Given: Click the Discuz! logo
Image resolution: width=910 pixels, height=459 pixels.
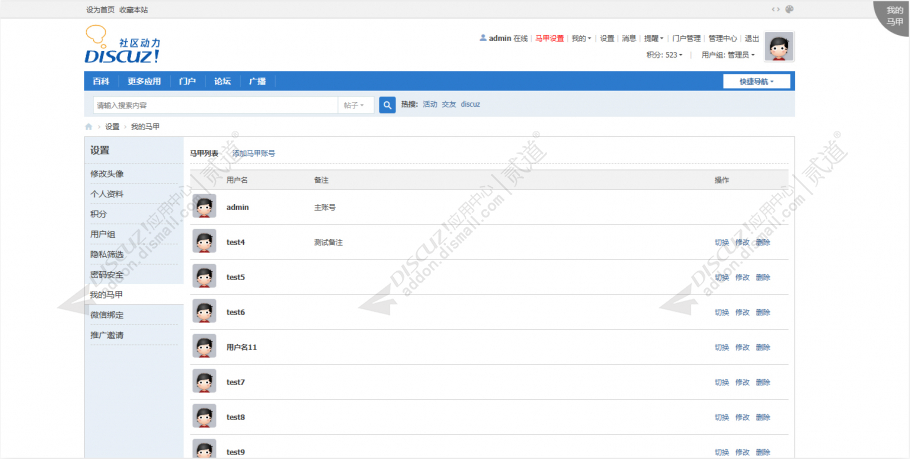Looking at the screenshot, I should point(122,44).
